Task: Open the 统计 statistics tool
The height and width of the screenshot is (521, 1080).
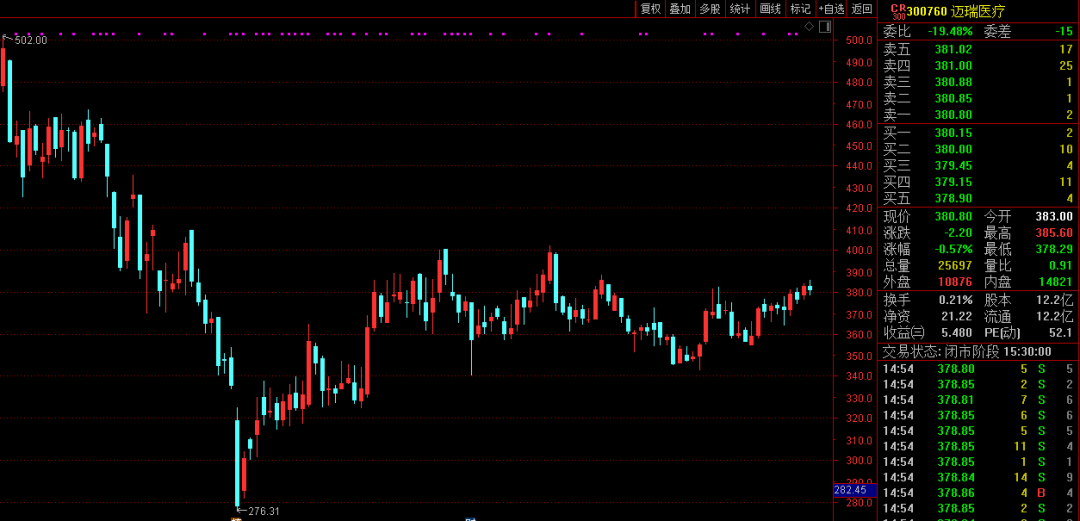Action: click(x=739, y=9)
